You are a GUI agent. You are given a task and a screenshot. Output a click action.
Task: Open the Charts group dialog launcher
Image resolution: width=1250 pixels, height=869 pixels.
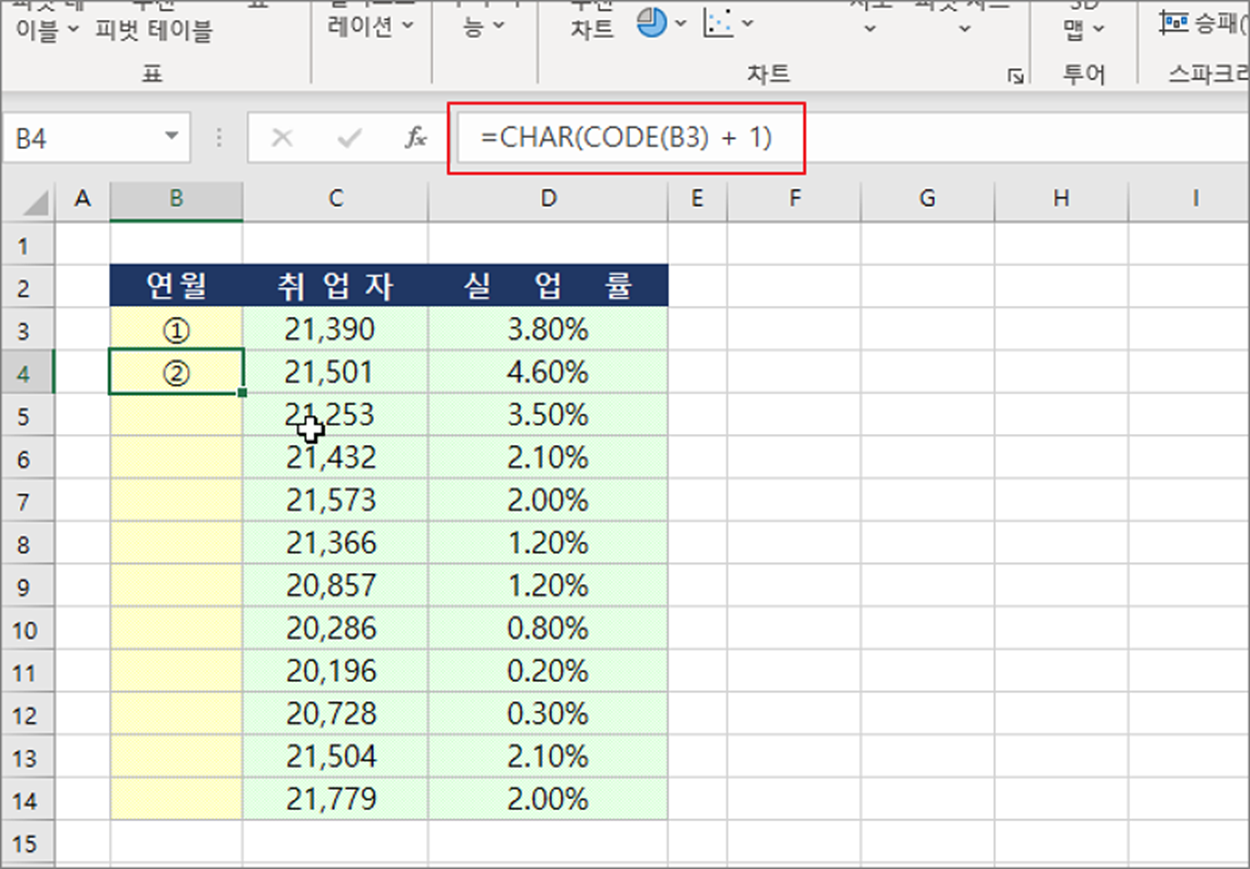(1016, 75)
